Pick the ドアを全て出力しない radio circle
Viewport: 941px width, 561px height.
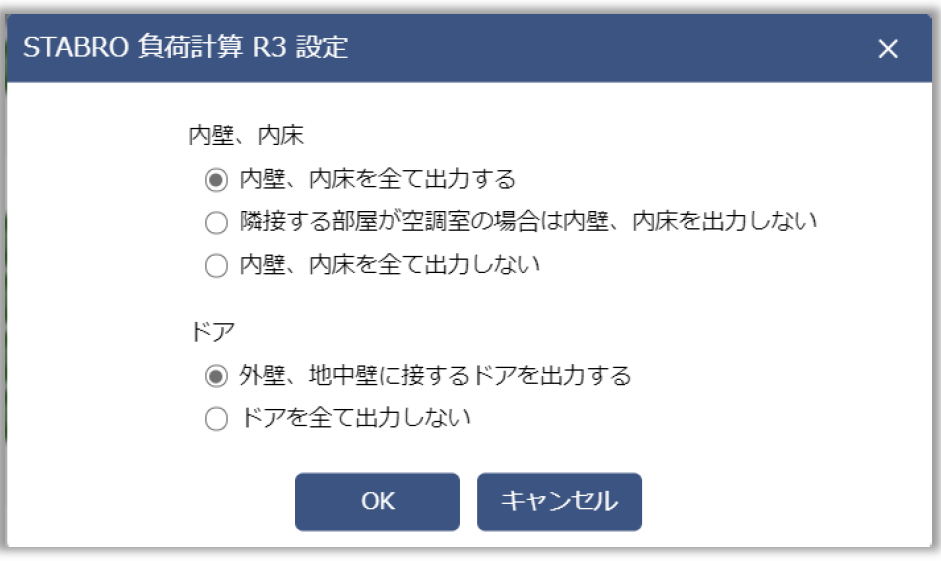coord(215,419)
